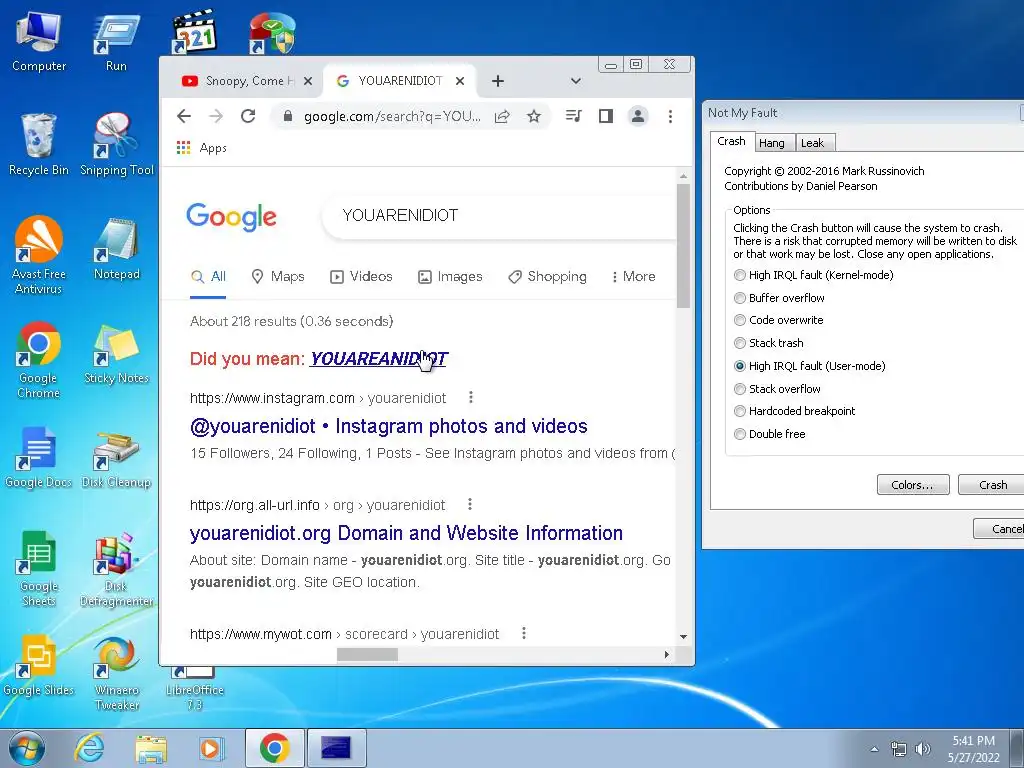This screenshot has width=1024, height=768.
Task: Select Stack trash crash option
Action: coord(769,343)
